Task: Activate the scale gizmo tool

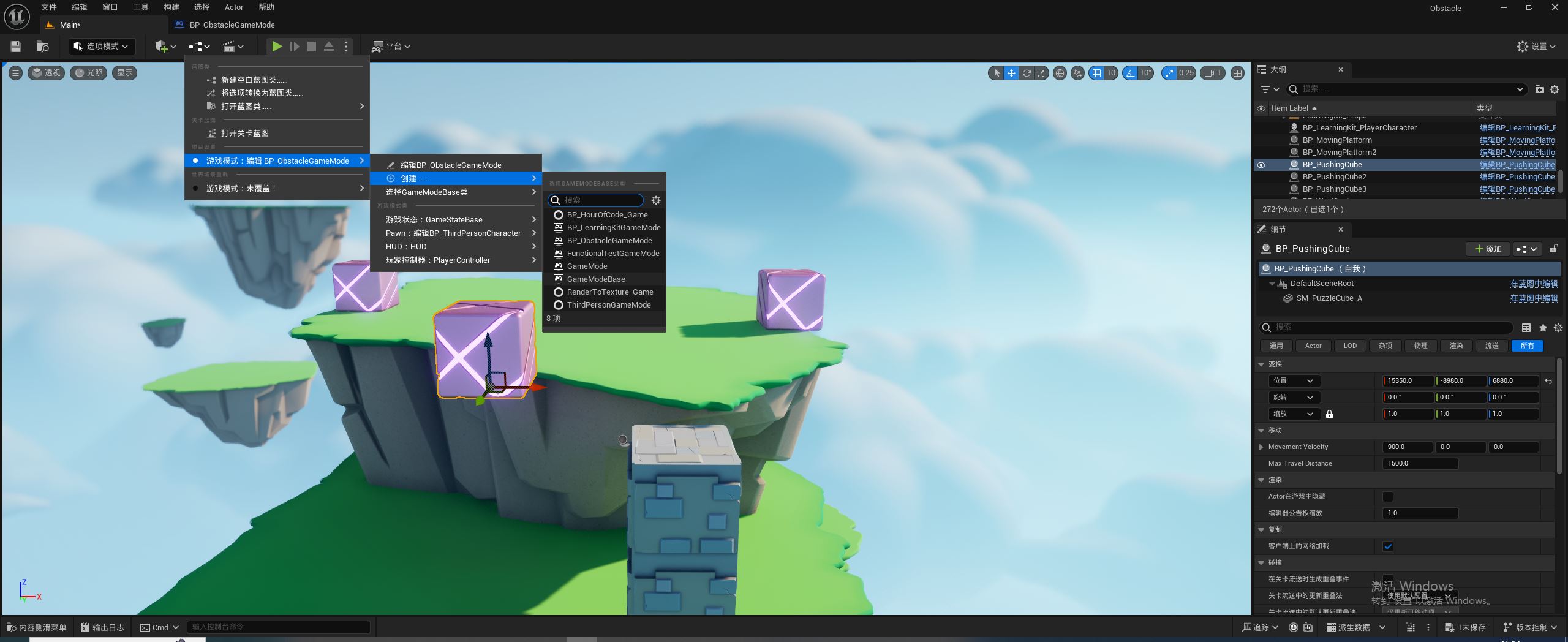Action: (1041, 73)
